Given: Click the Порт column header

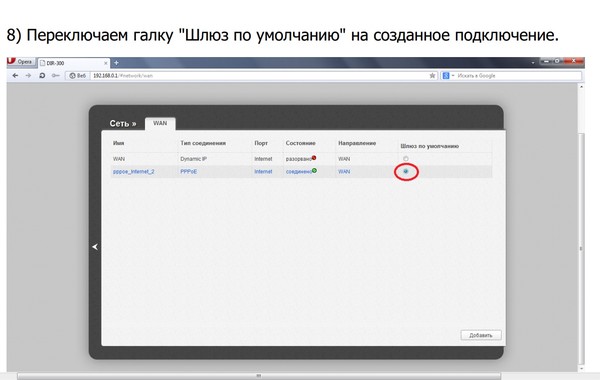Looking at the screenshot, I should click(x=261, y=143).
